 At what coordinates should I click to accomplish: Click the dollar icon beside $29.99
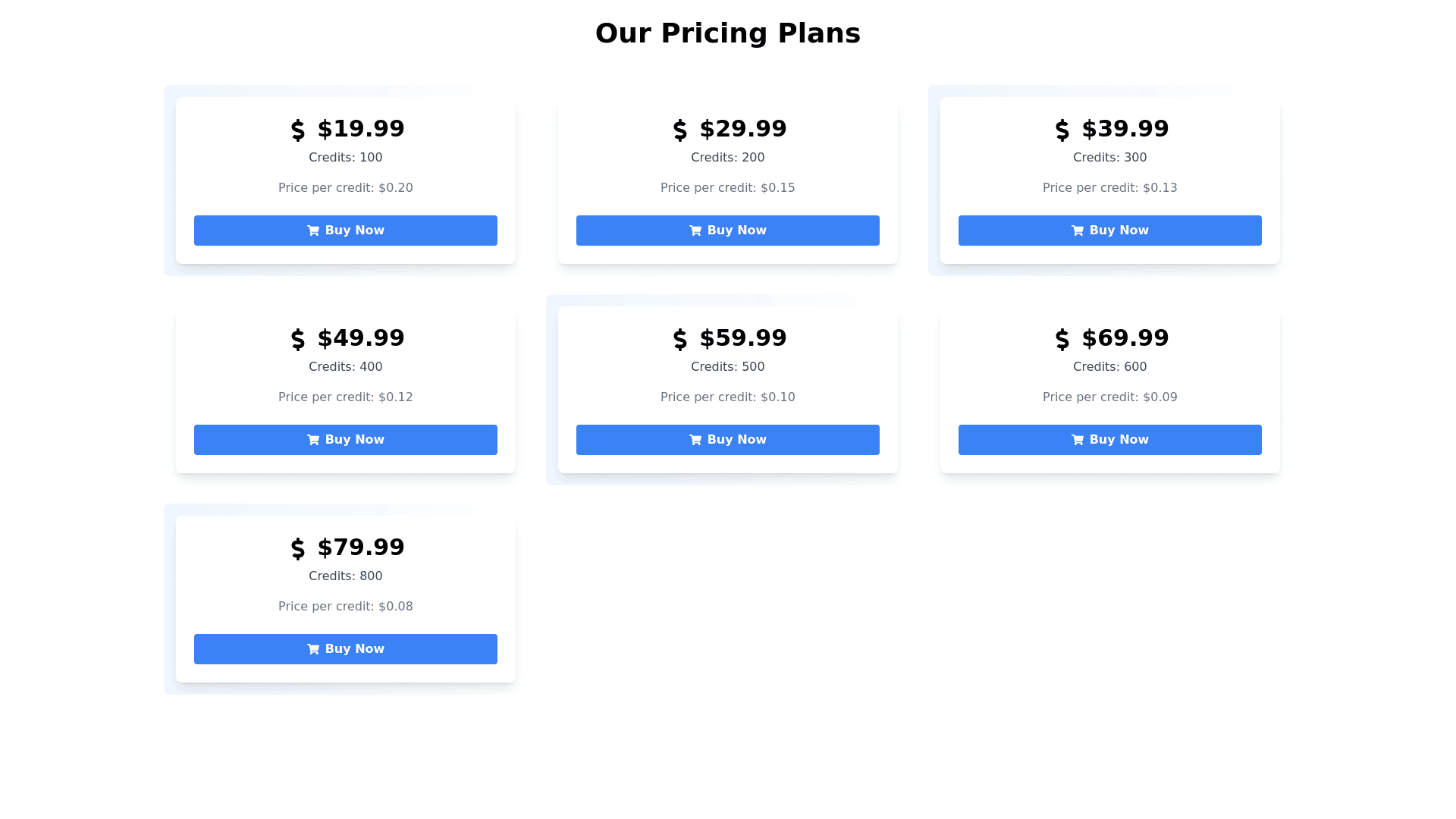680,130
